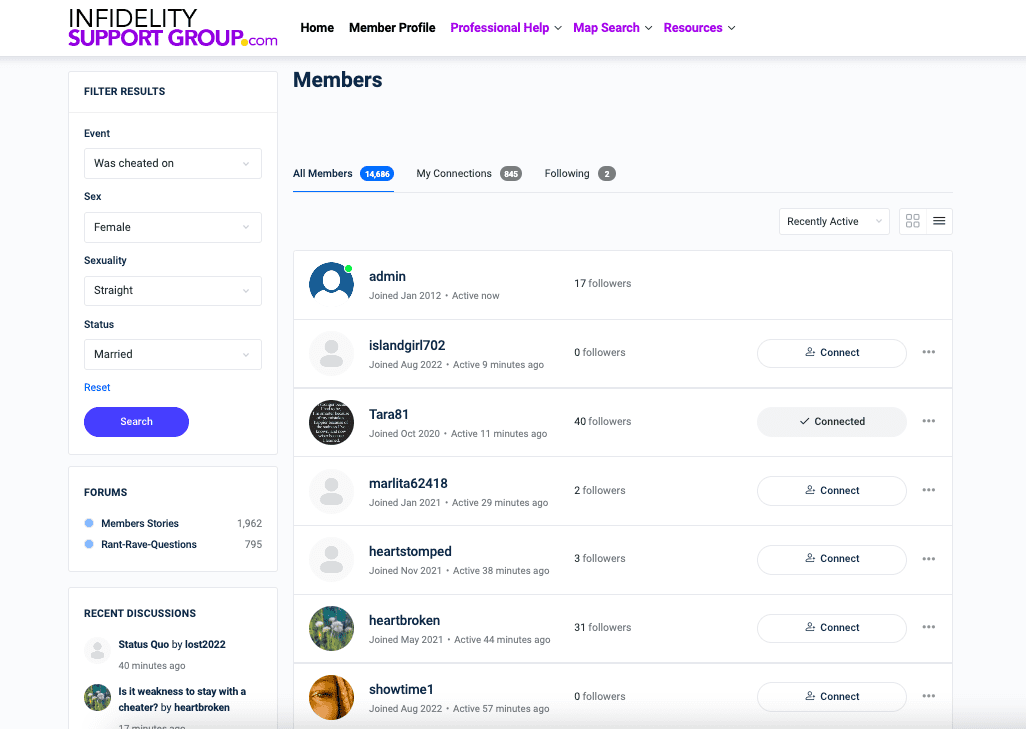The height and width of the screenshot is (729, 1026).
Task: Open the Rant-Rave-Questions forum
Action: 149,544
